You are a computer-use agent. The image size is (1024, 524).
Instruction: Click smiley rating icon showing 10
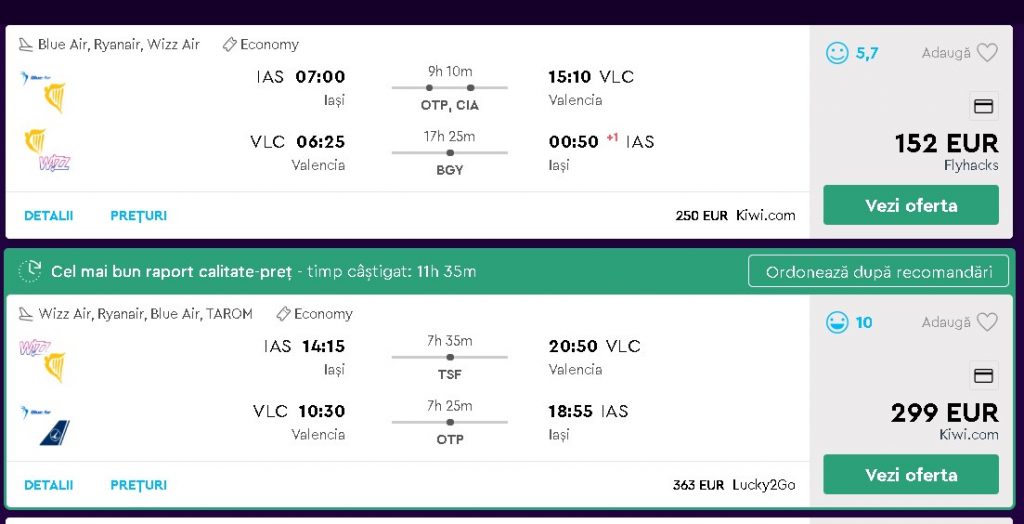(837, 322)
